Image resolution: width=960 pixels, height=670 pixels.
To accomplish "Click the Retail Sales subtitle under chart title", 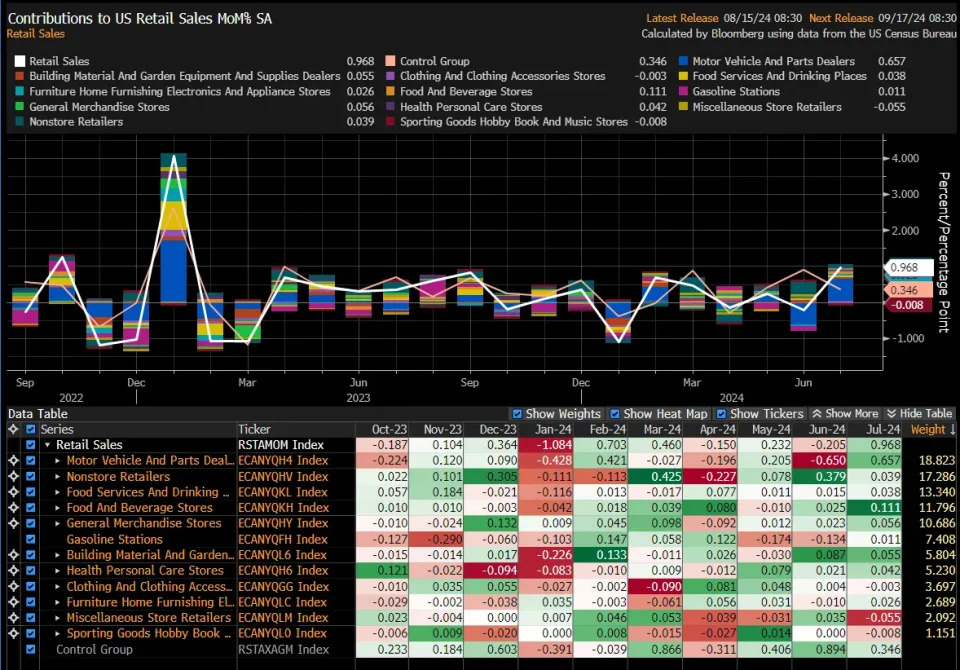I will (x=36, y=34).
